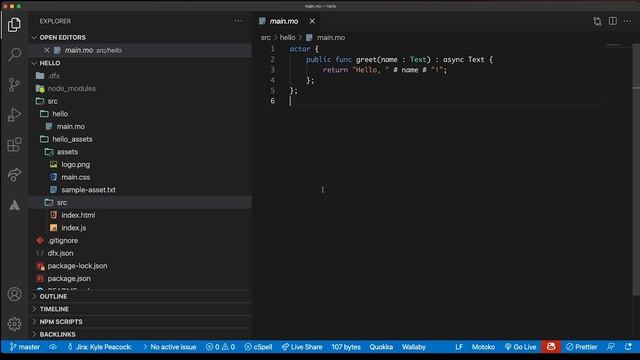The height and width of the screenshot is (360, 640).
Task: Click the src breadcrumb segment
Action: (x=266, y=38)
